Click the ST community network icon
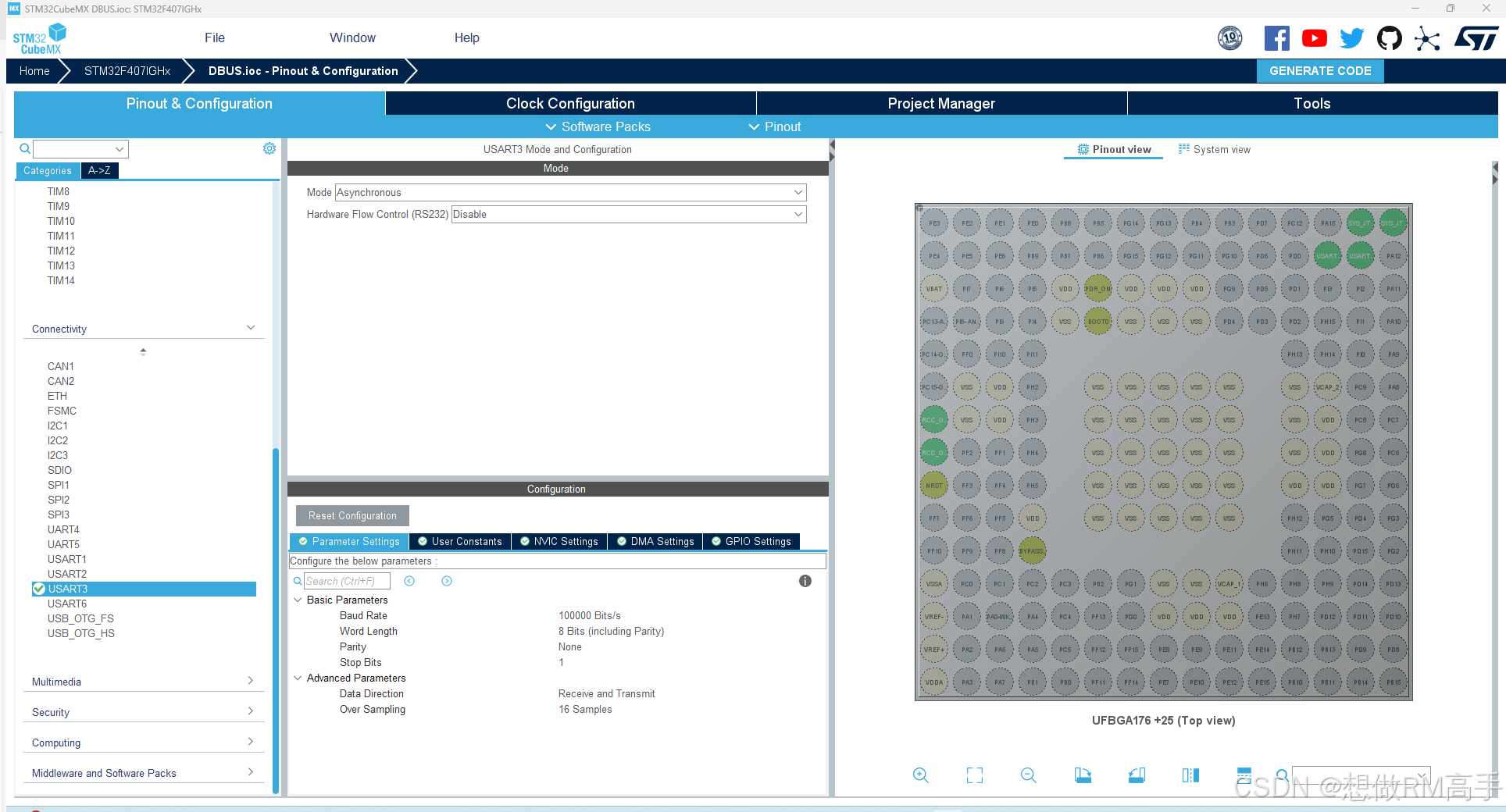 (1427, 38)
